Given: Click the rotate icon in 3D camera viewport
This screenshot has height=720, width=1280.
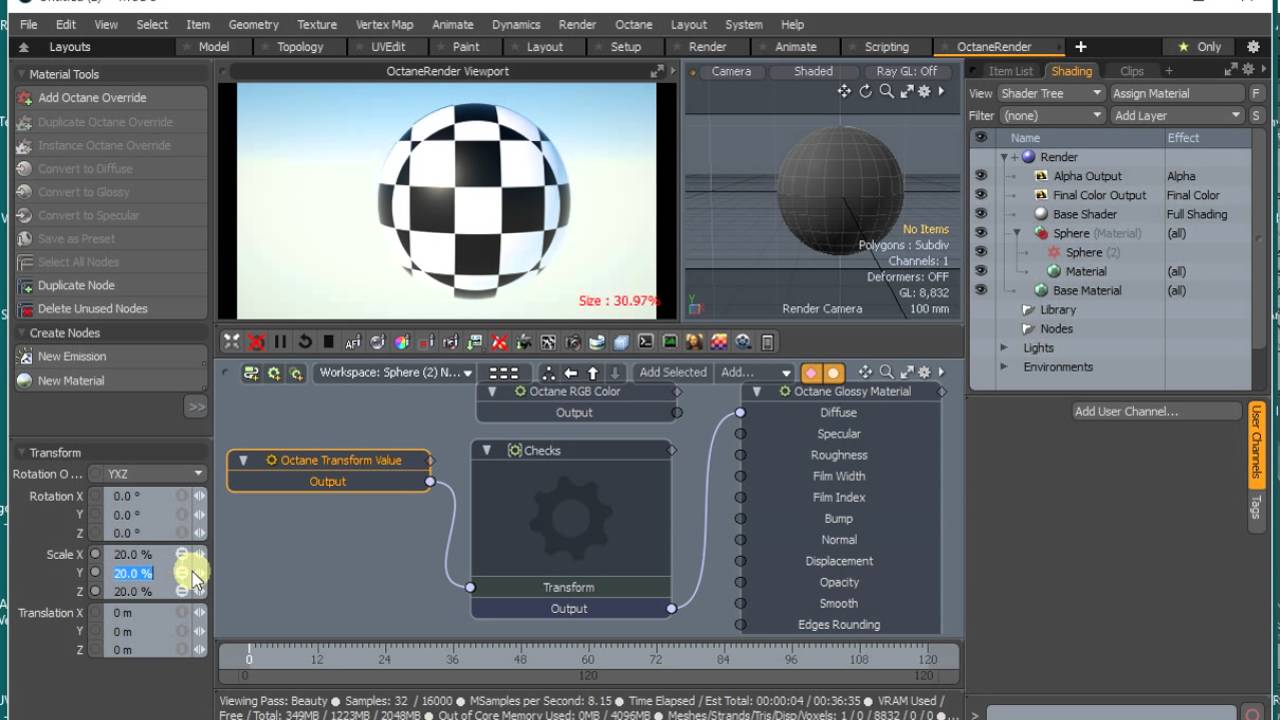Looking at the screenshot, I should [865, 91].
